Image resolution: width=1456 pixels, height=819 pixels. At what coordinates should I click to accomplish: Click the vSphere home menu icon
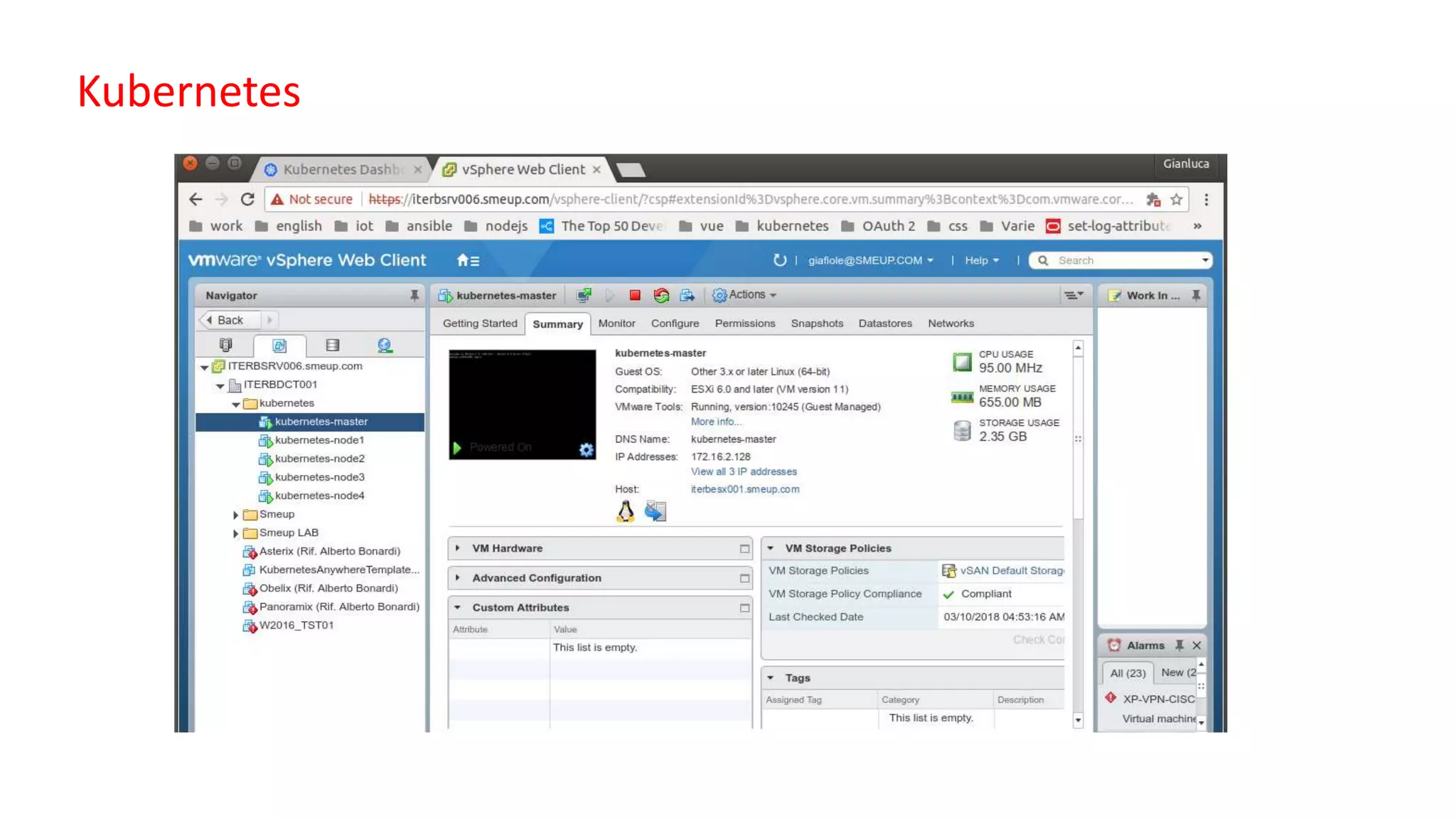467,261
